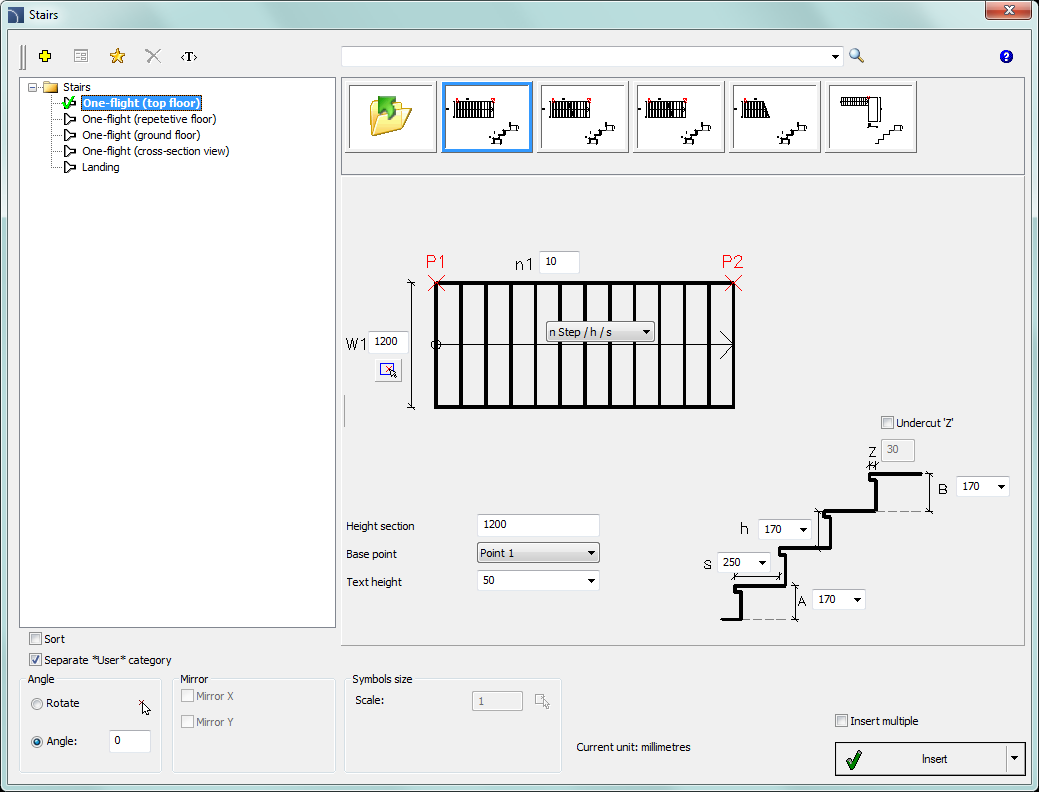Select the Rotate radio button
Image resolution: width=1039 pixels, height=792 pixels.
pos(37,704)
